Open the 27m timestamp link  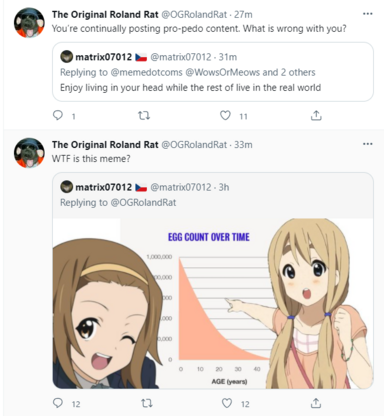pyautogui.click(x=243, y=15)
